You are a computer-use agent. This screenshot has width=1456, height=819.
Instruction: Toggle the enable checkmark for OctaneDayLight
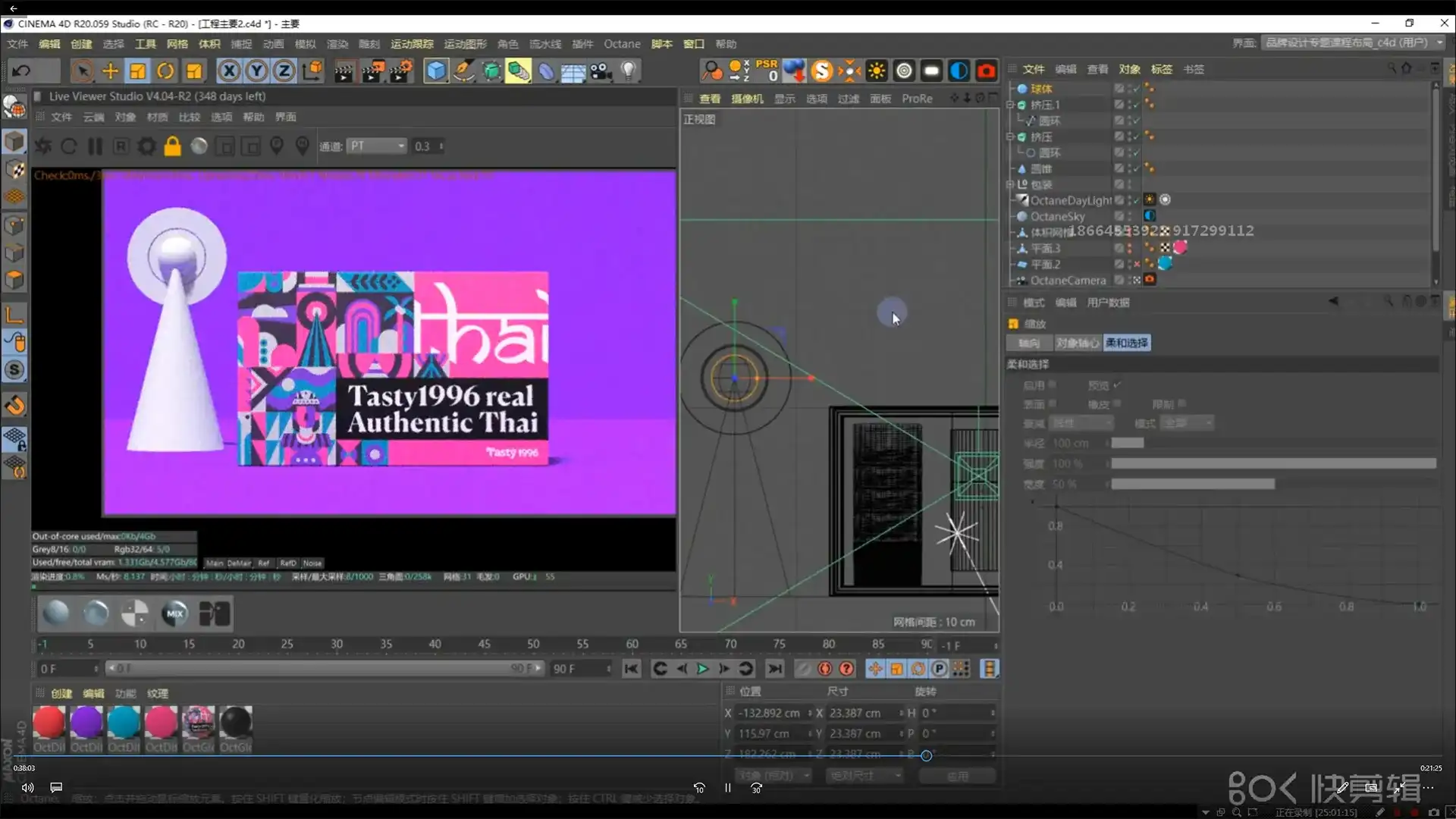[x=1136, y=200]
